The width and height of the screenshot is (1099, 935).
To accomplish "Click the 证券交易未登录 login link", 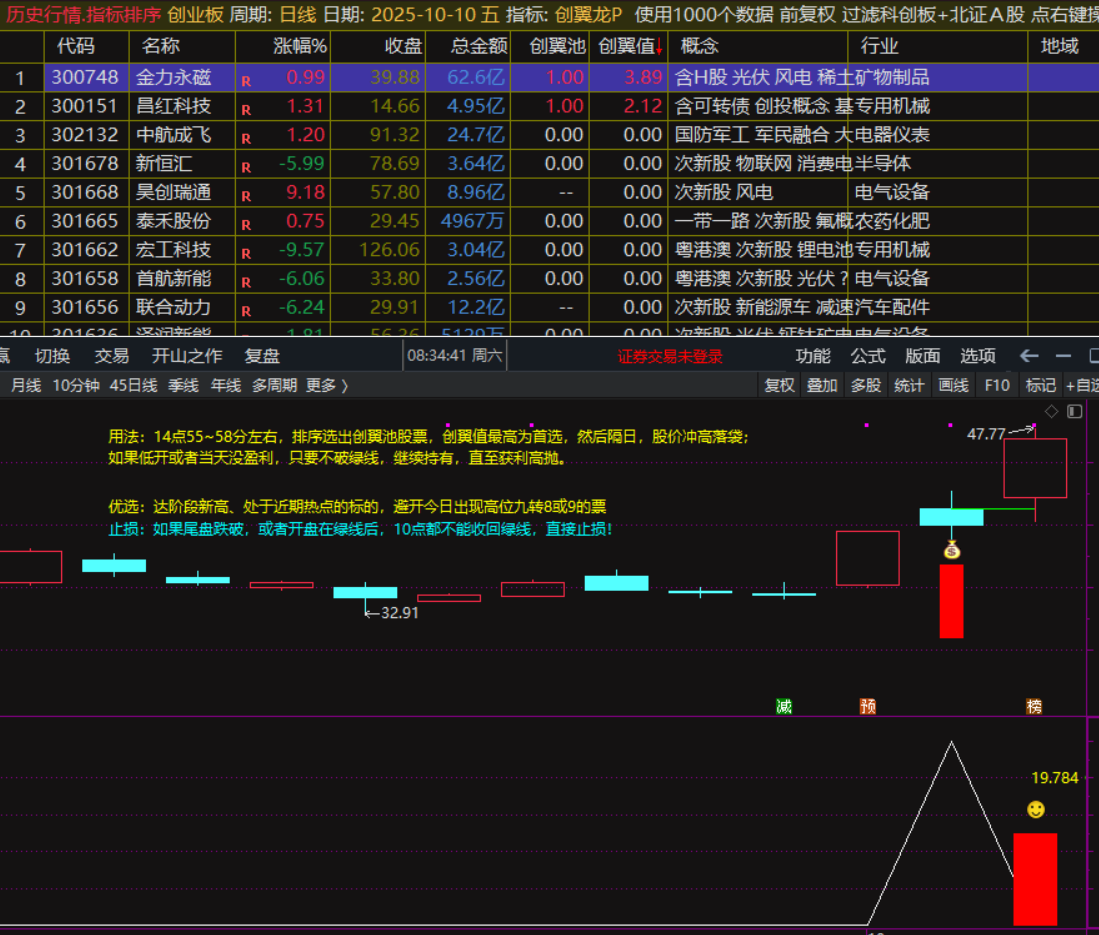I will [669, 356].
